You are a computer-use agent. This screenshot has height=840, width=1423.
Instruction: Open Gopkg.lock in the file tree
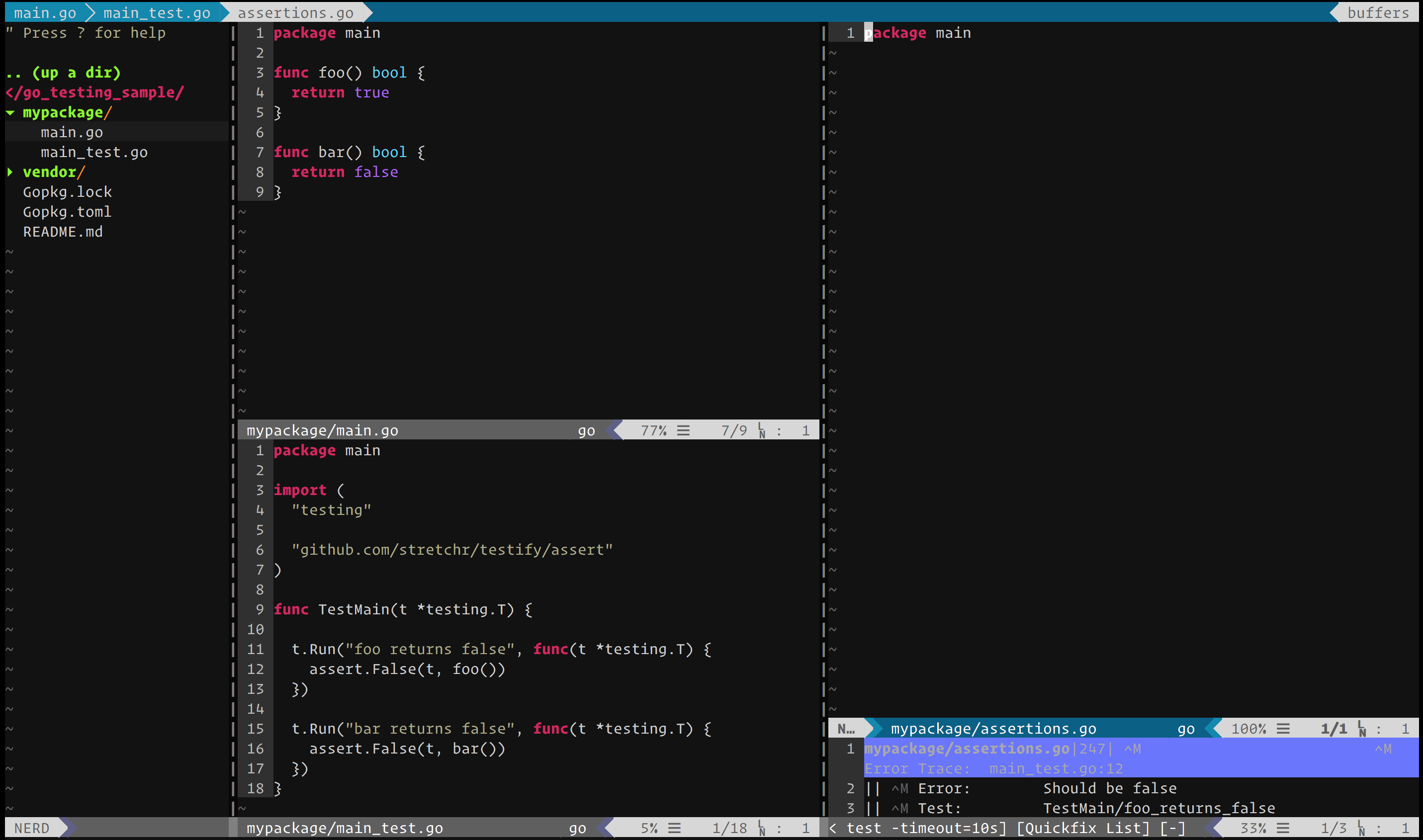pos(68,192)
